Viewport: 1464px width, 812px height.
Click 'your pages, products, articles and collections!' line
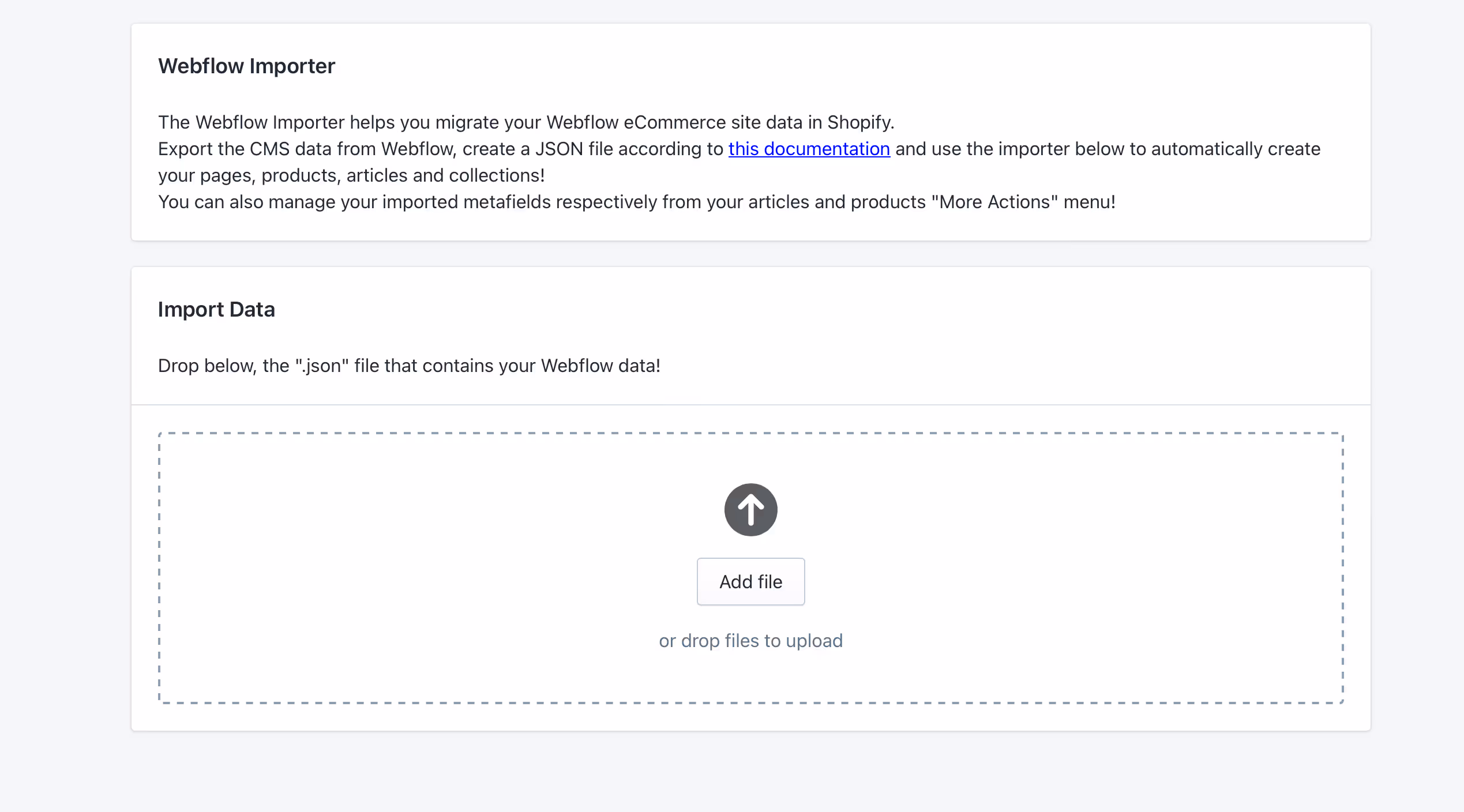351,175
